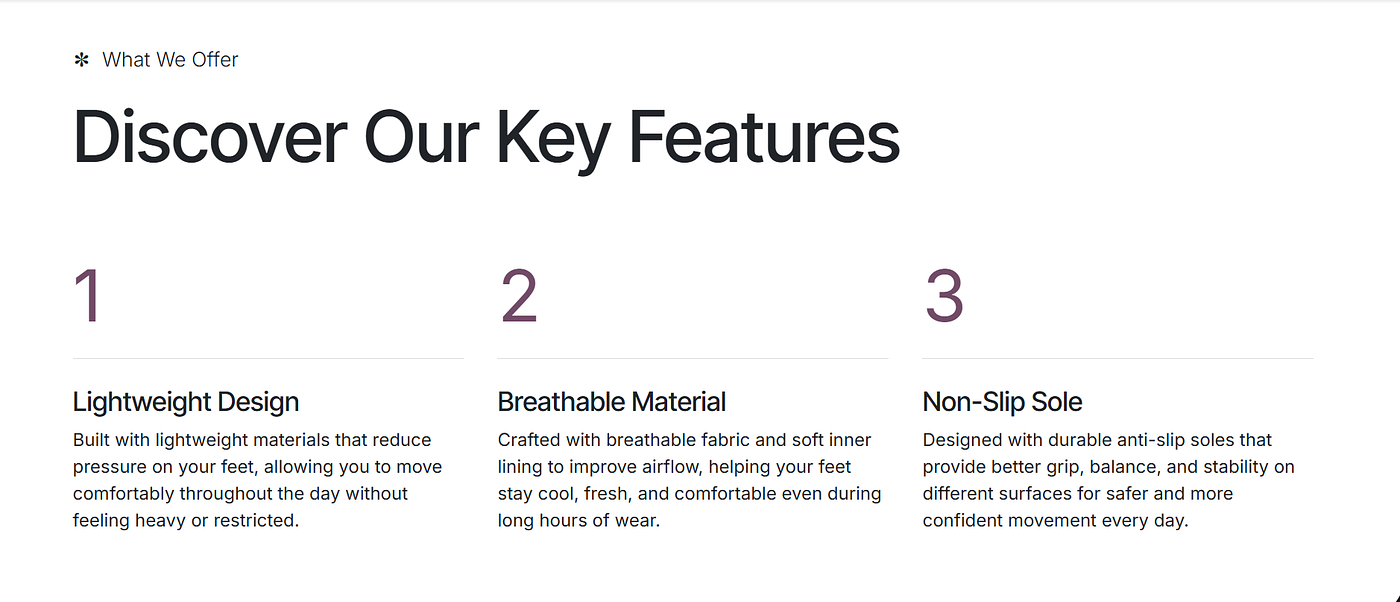Click the line starting Crafted with breathable fabric
Screen dimensions: 1400x602
click(684, 440)
